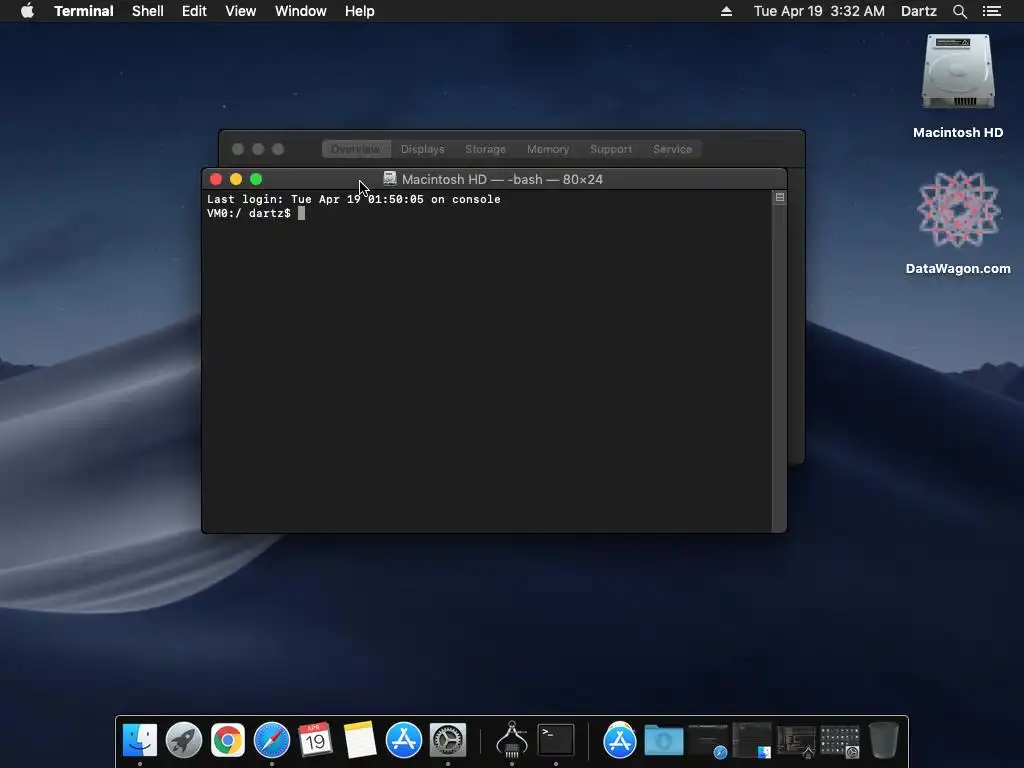Open the Terminal application menu

84,11
